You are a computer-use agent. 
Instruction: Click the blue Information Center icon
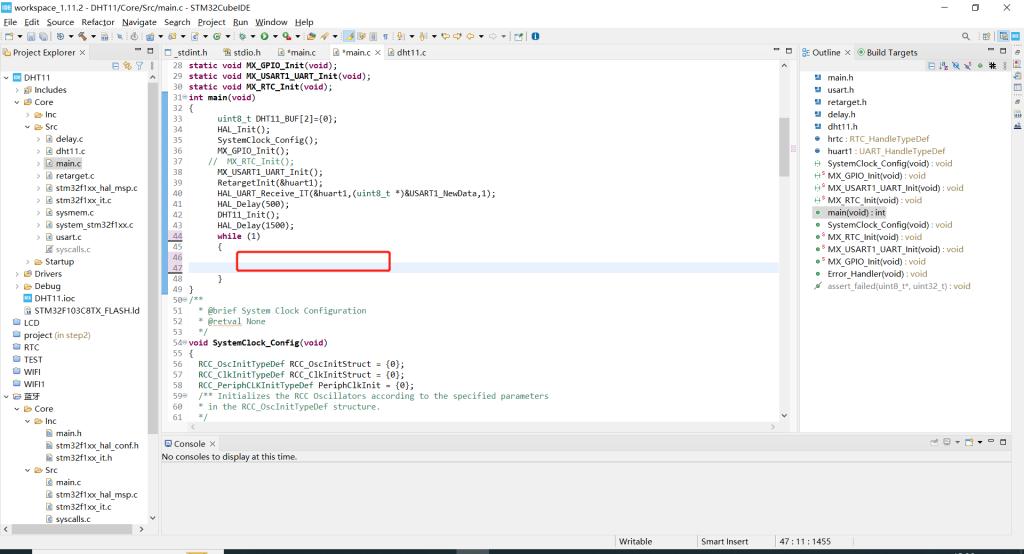(x=535, y=37)
